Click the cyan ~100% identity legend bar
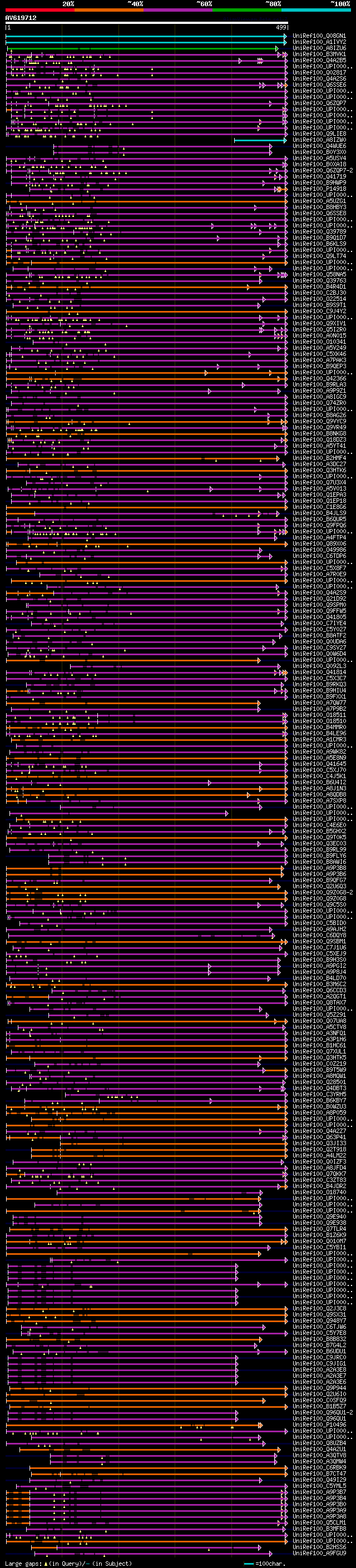Image resolution: width=356 pixels, height=1568 pixels. [316, 10]
